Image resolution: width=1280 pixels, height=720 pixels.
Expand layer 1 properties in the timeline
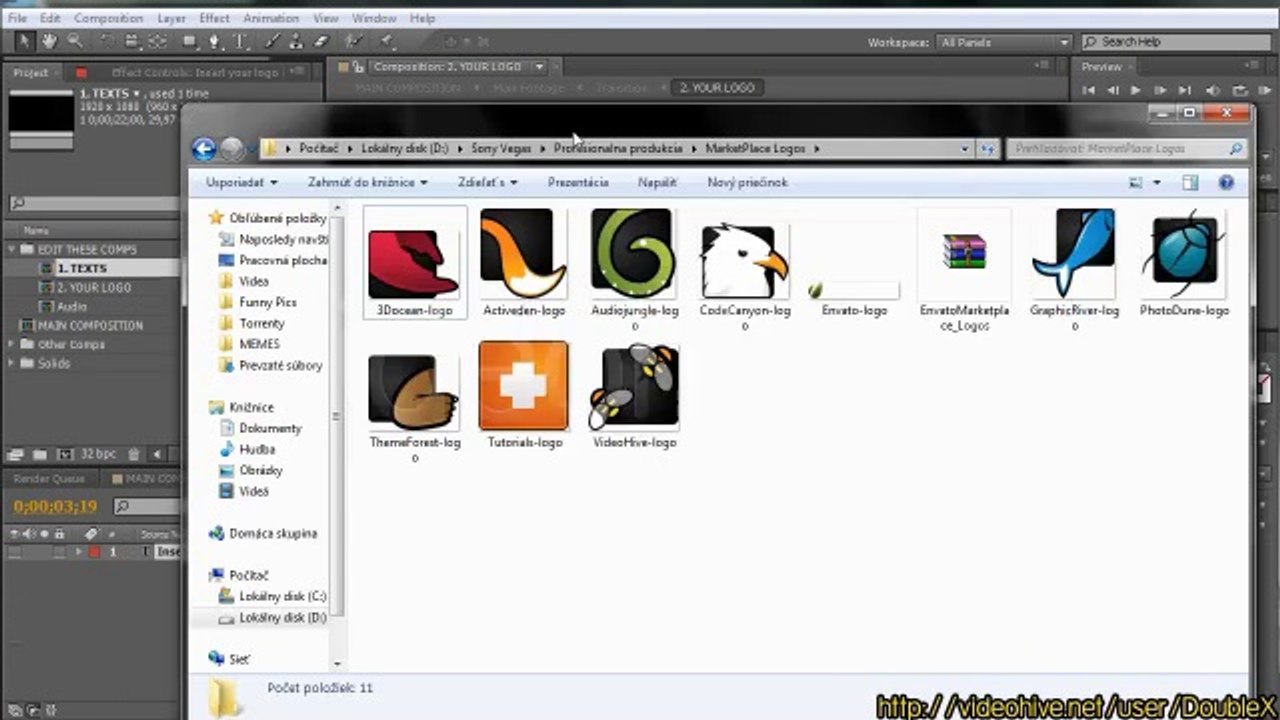pos(79,552)
